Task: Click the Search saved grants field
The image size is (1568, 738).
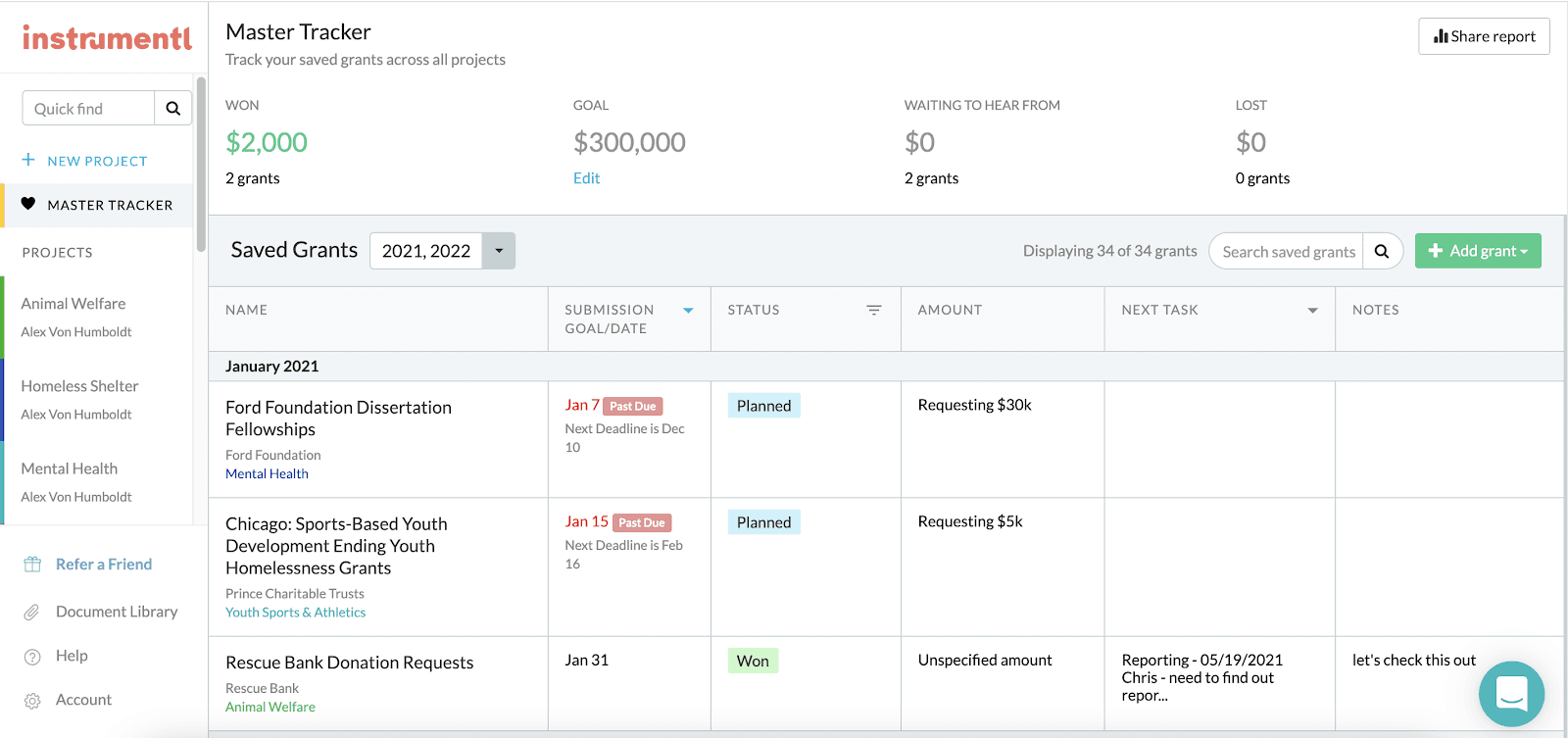Action: [x=1287, y=251]
